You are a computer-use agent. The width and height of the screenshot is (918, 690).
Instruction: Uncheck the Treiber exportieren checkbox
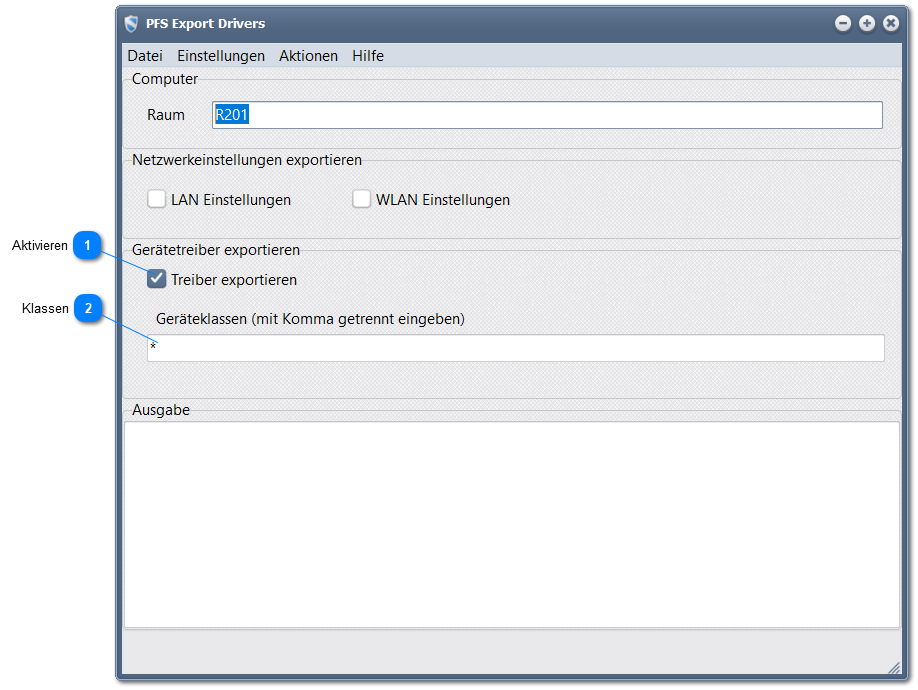(x=157, y=279)
